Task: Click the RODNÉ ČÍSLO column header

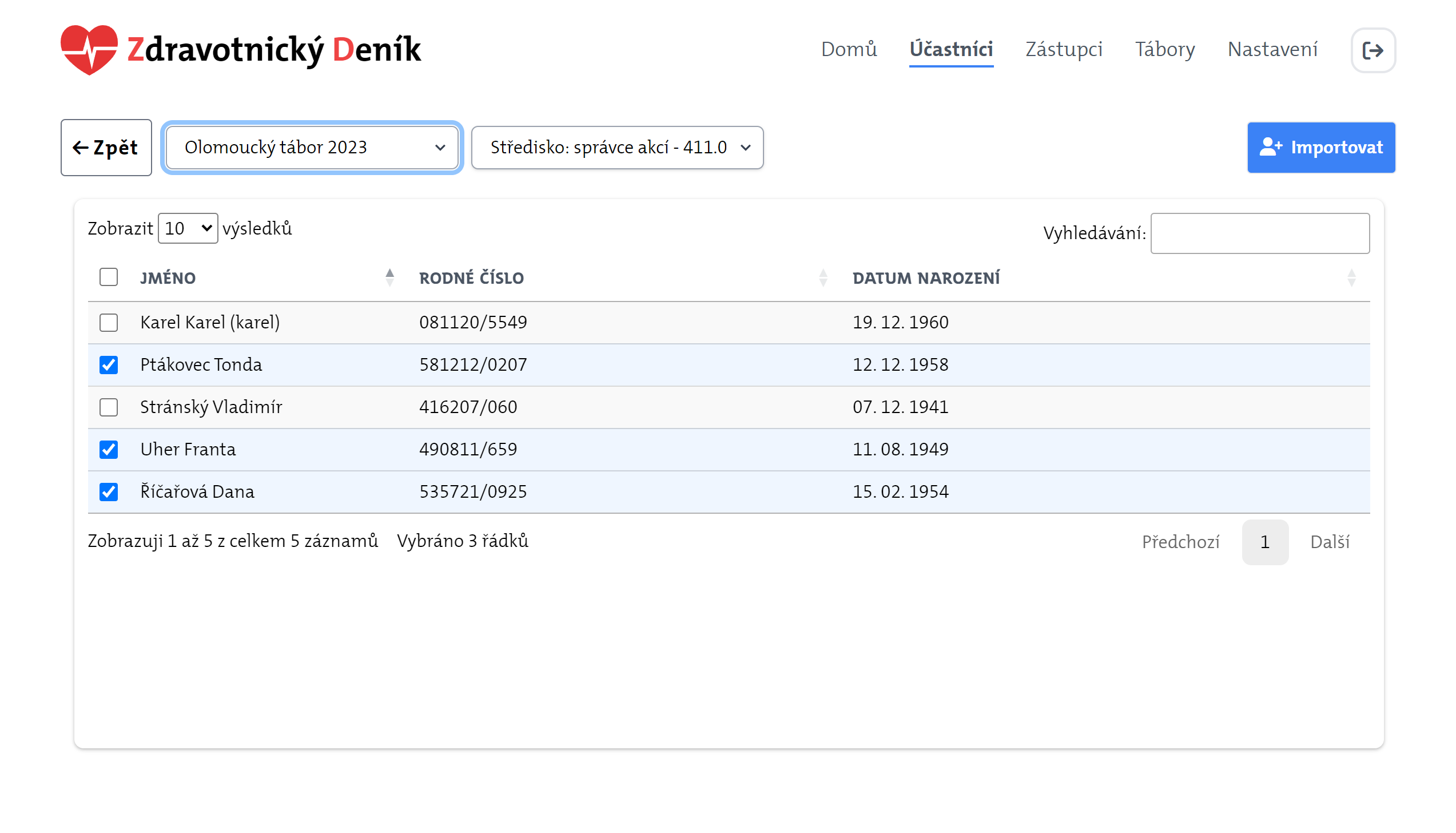Action: [x=471, y=278]
